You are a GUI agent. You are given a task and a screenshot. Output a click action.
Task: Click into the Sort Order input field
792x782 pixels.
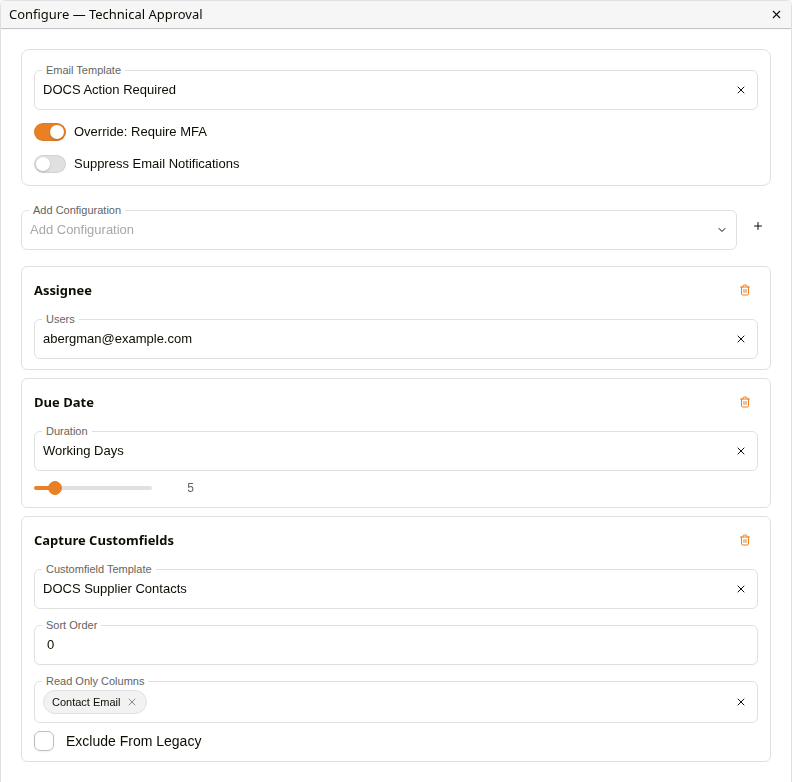tap(395, 645)
